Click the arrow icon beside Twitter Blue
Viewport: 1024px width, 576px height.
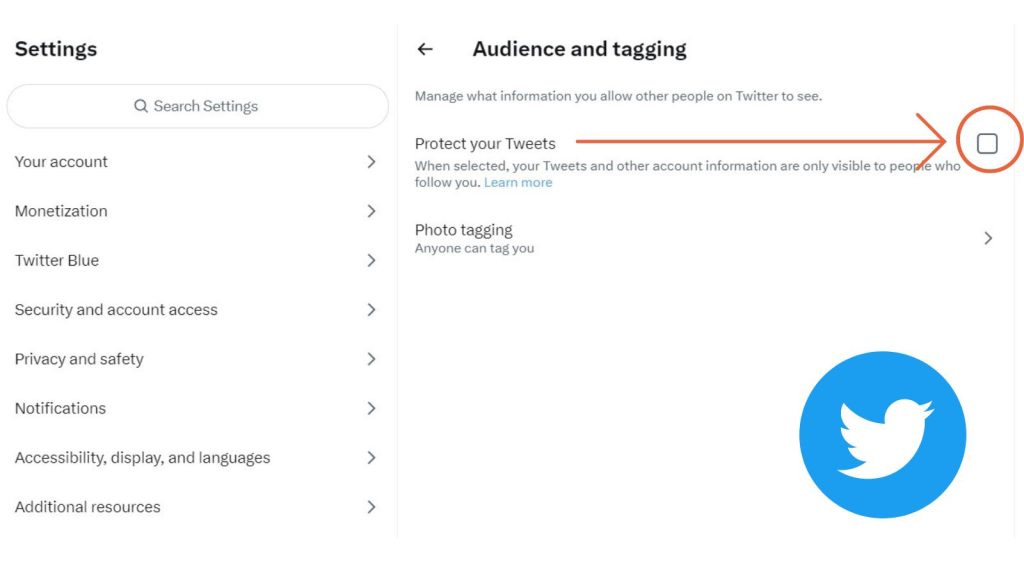[371, 261]
